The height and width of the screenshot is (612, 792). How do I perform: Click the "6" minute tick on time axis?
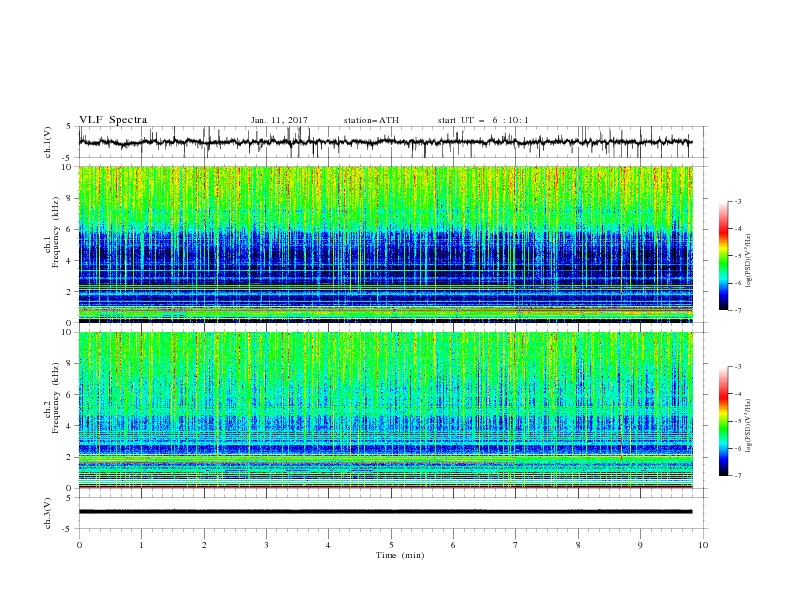pyautogui.click(x=453, y=545)
